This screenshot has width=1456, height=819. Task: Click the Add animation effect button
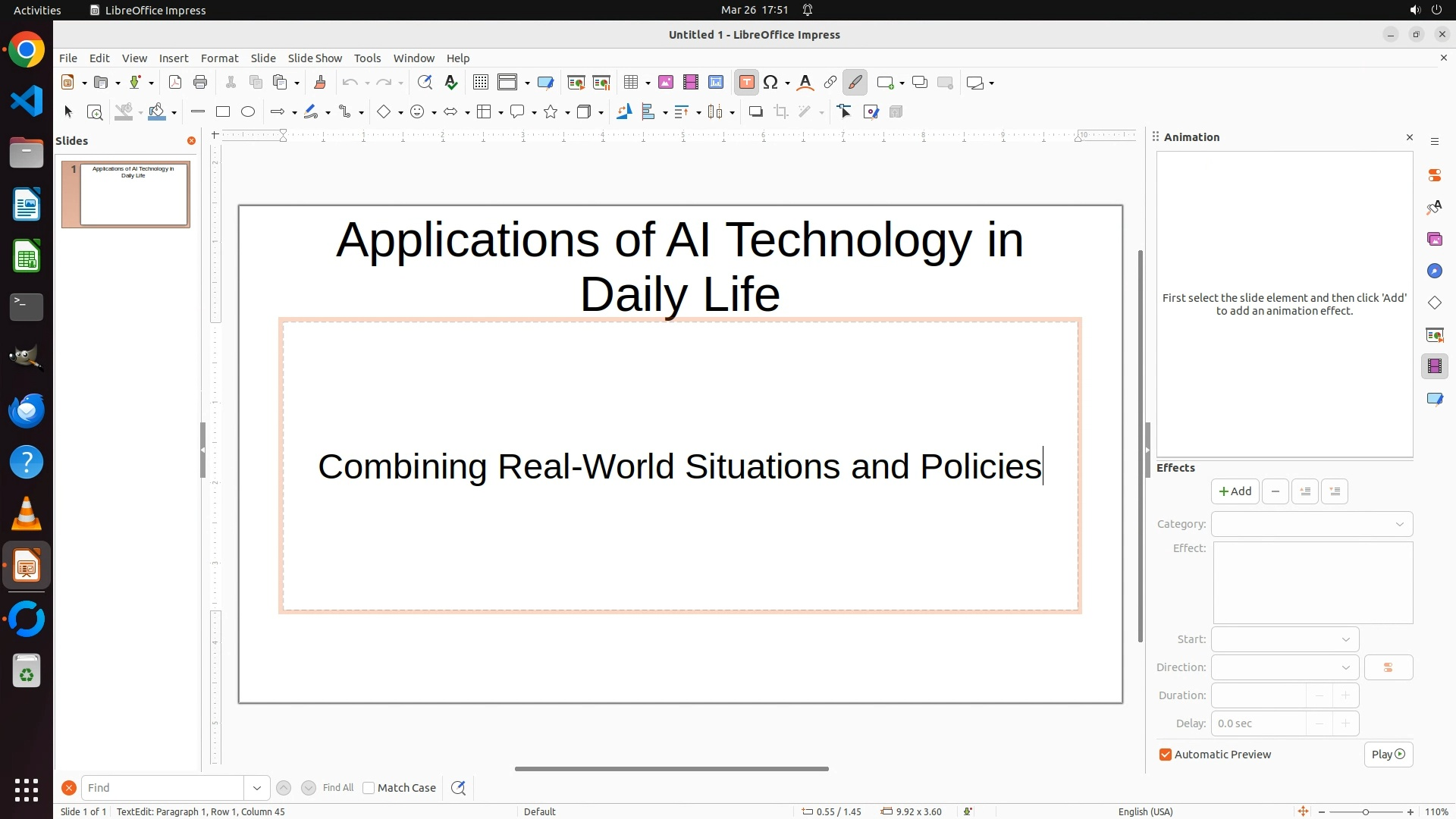click(1235, 491)
